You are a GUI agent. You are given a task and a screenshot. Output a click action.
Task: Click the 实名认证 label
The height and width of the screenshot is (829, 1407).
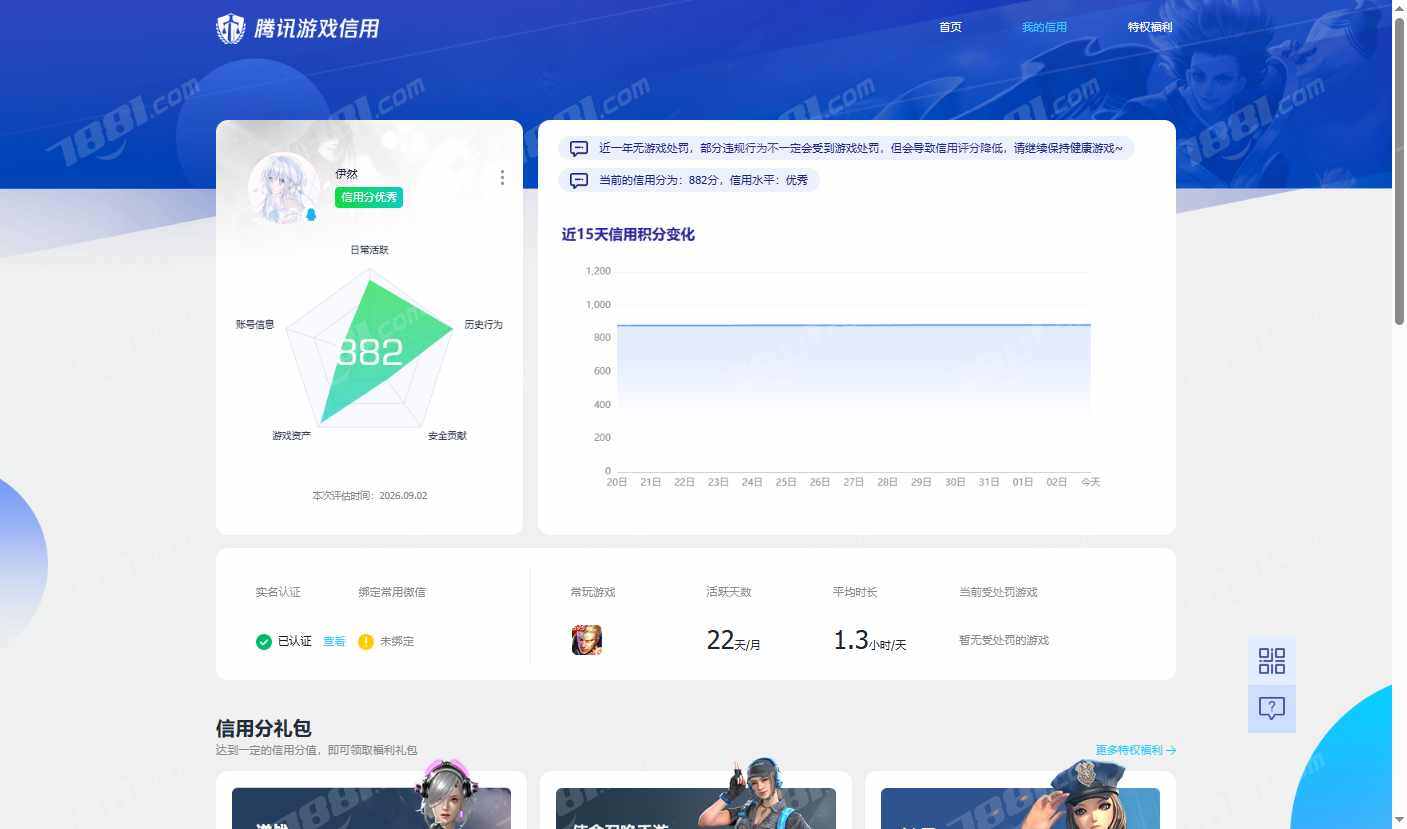pyautogui.click(x=278, y=592)
